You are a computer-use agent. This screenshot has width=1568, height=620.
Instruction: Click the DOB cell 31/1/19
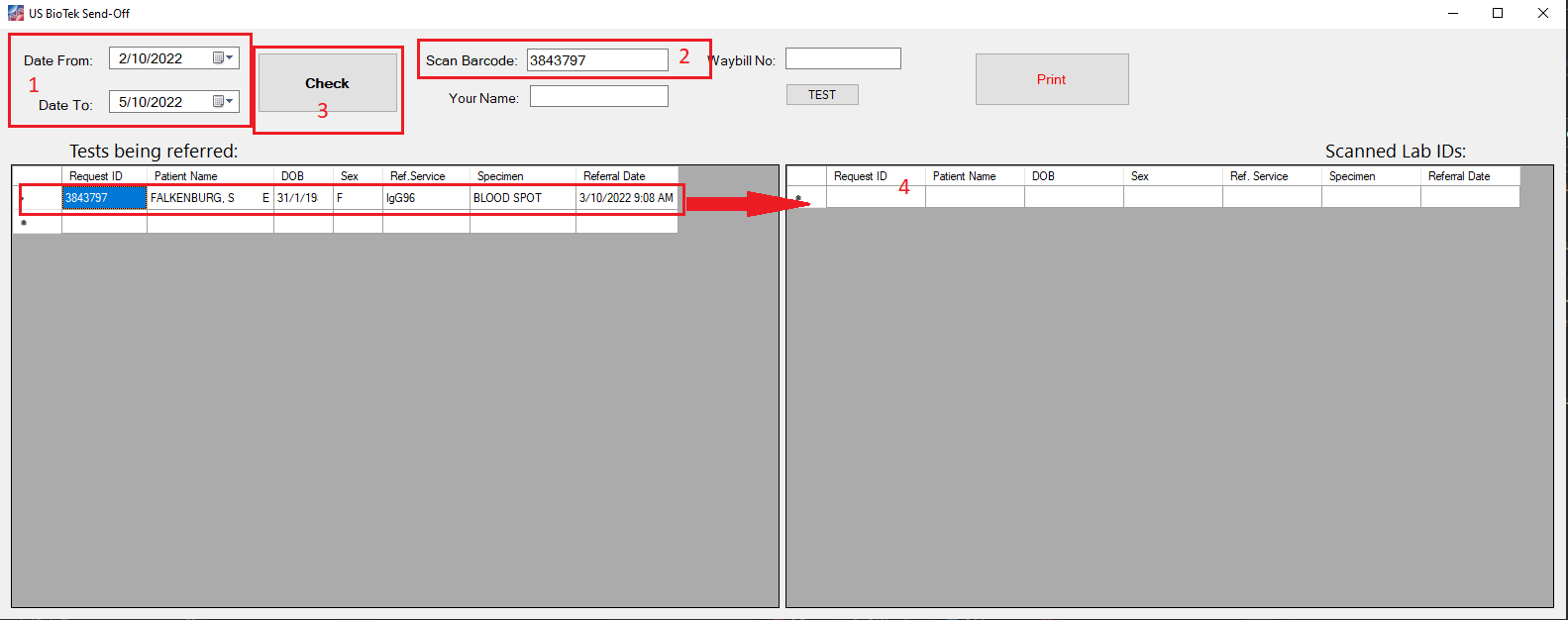304,198
